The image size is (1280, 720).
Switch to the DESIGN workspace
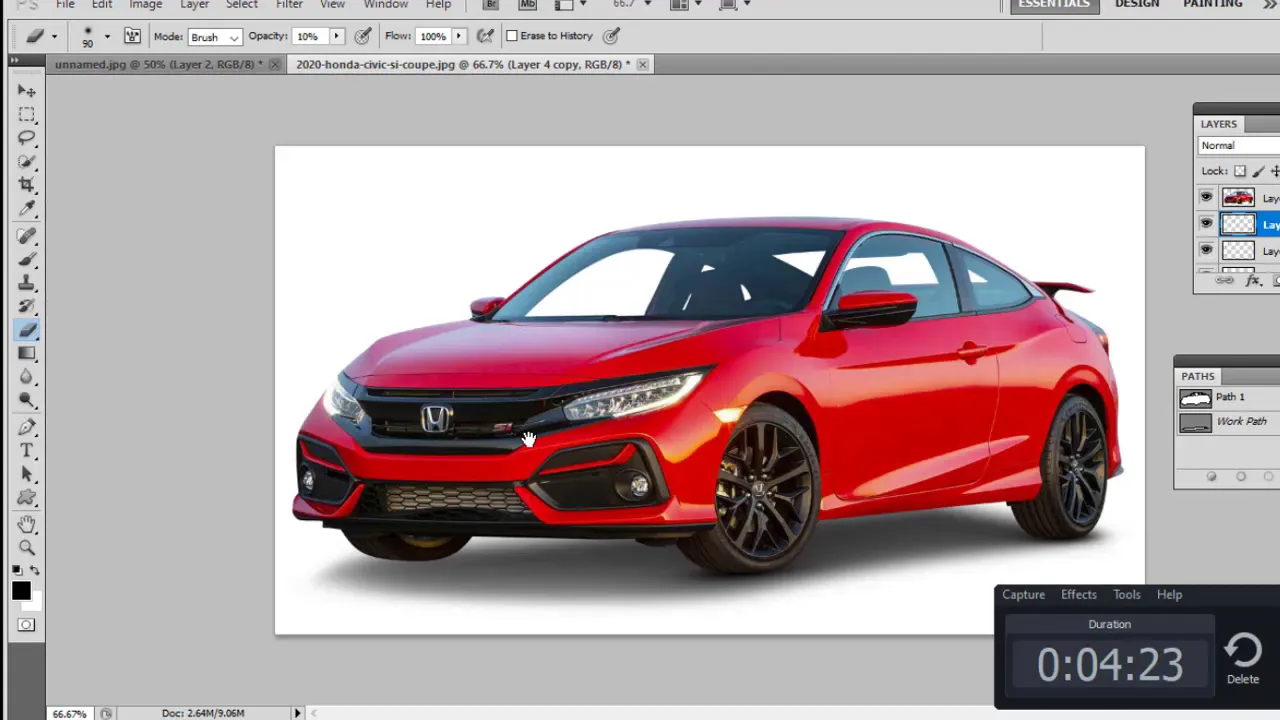point(1137,5)
